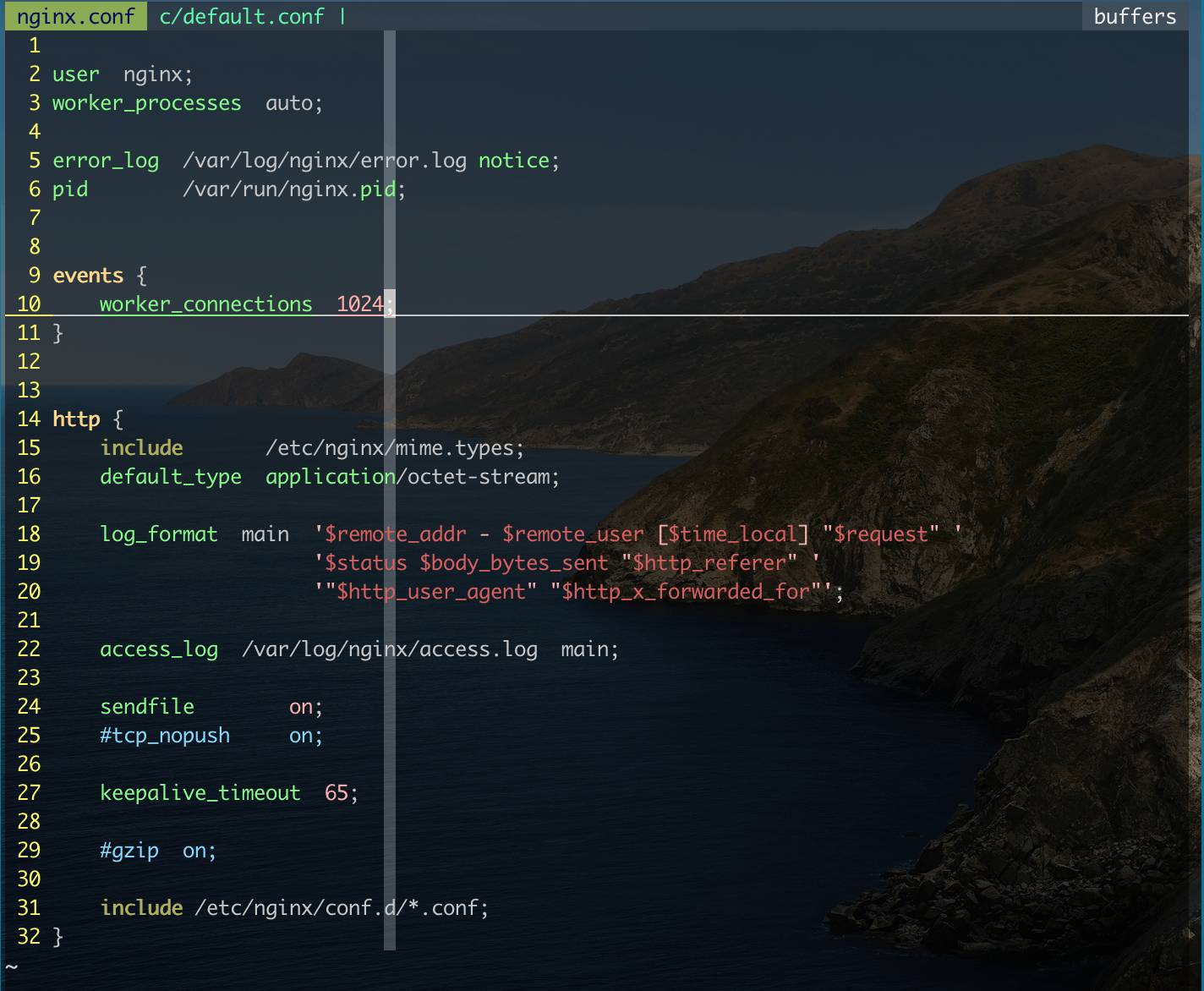The height and width of the screenshot is (991, 1204).
Task: Click "on;" on the gzip line
Action: click(x=200, y=851)
